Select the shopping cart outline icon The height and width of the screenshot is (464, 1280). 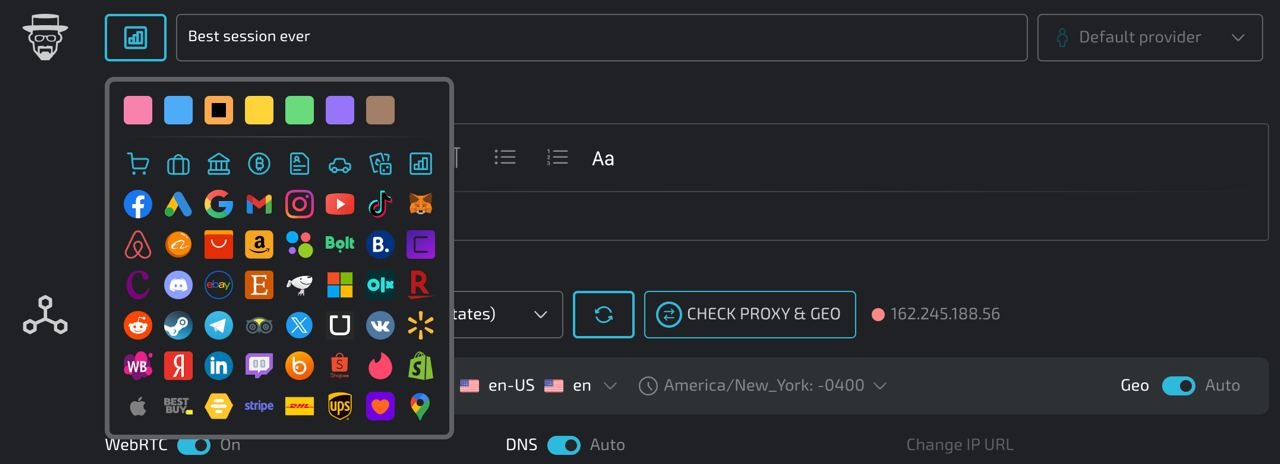coord(138,164)
